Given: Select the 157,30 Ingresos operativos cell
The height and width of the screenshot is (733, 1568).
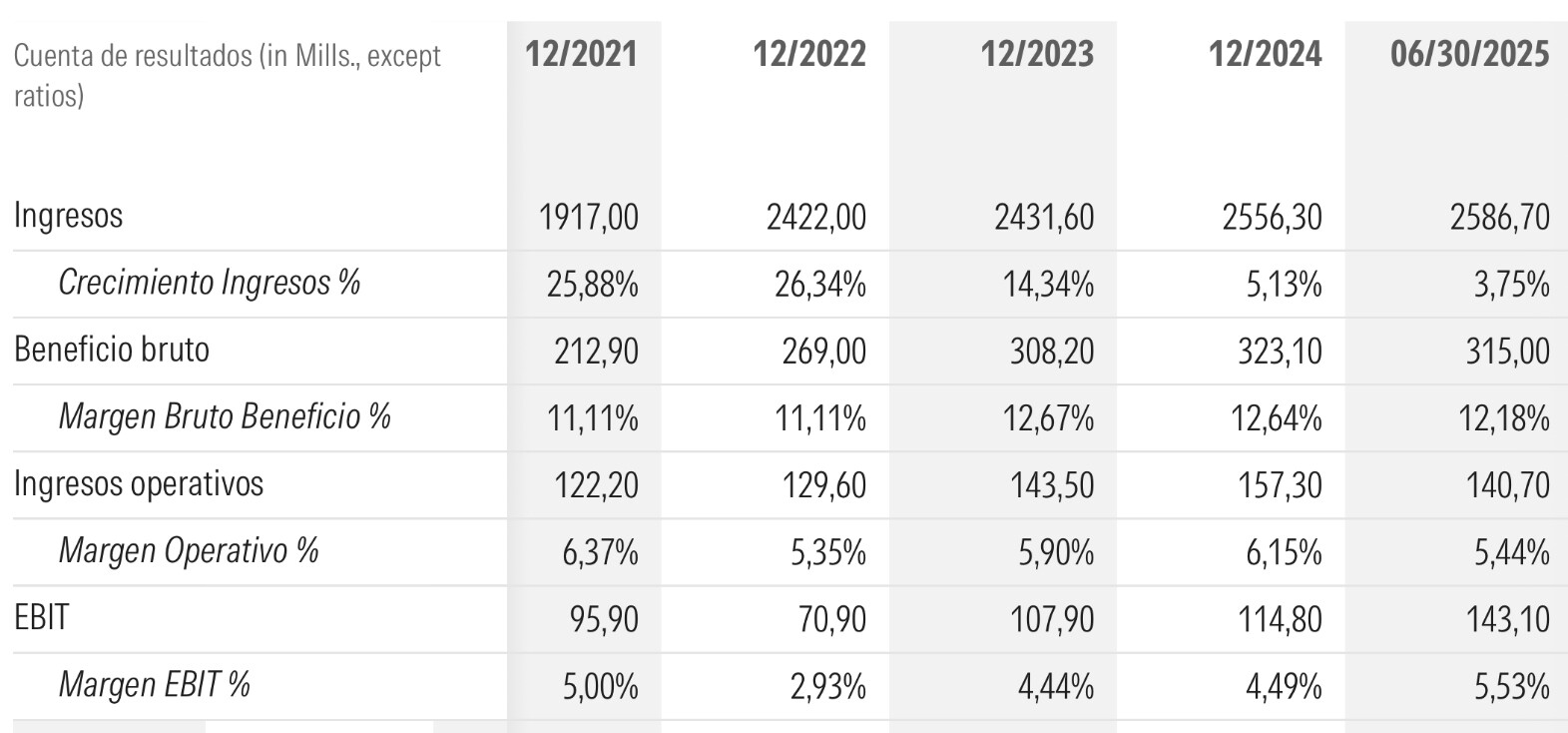Looking at the screenshot, I should [x=1280, y=485].
